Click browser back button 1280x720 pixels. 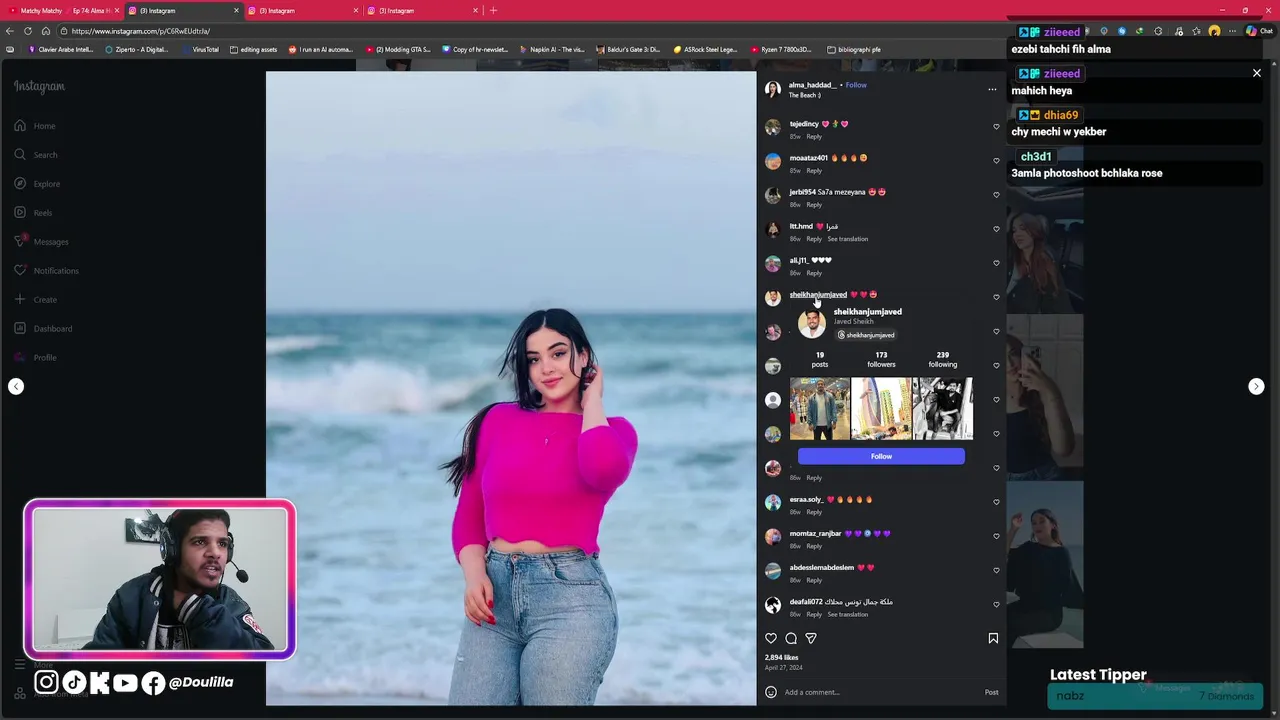click(x=9, y=31)
